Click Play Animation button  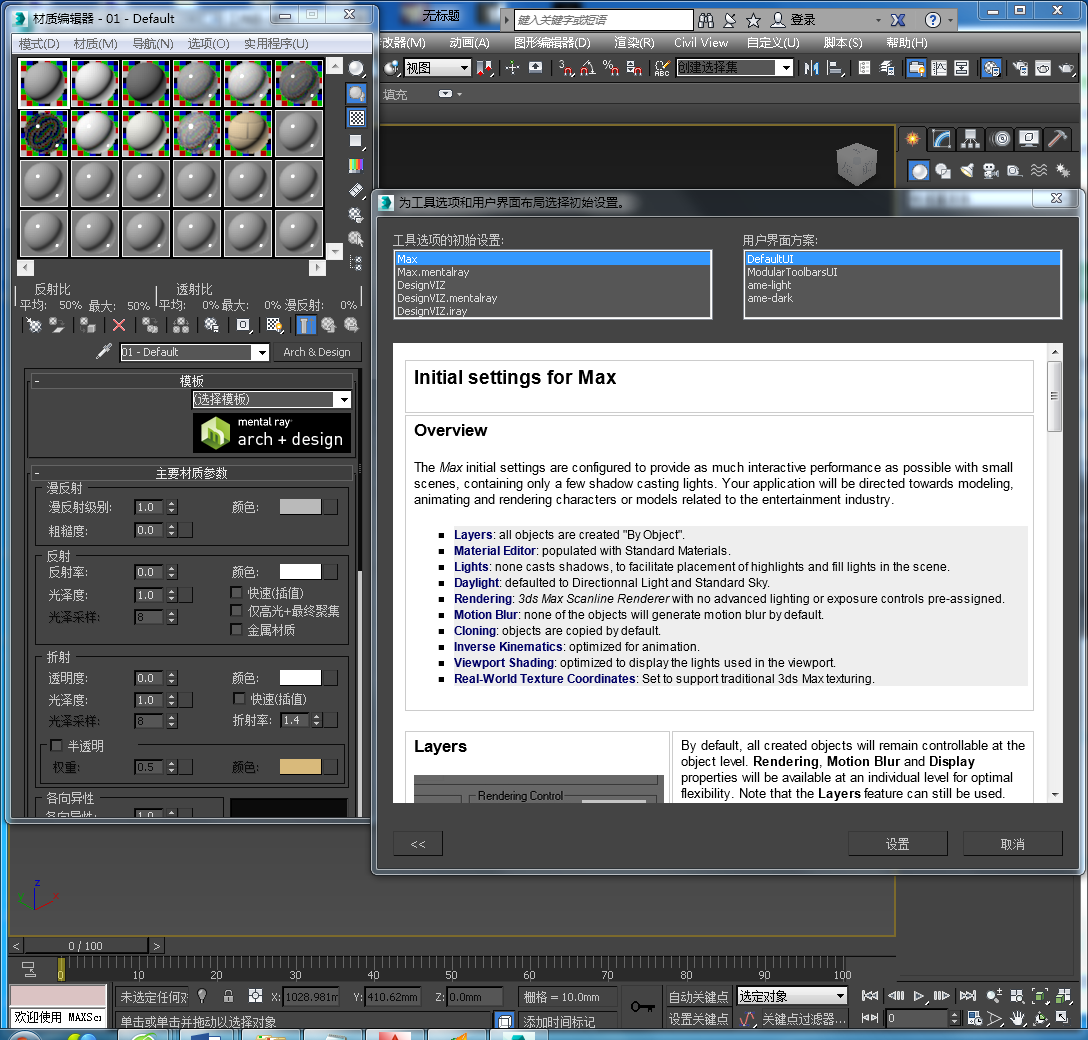click(x=919, y=996)
